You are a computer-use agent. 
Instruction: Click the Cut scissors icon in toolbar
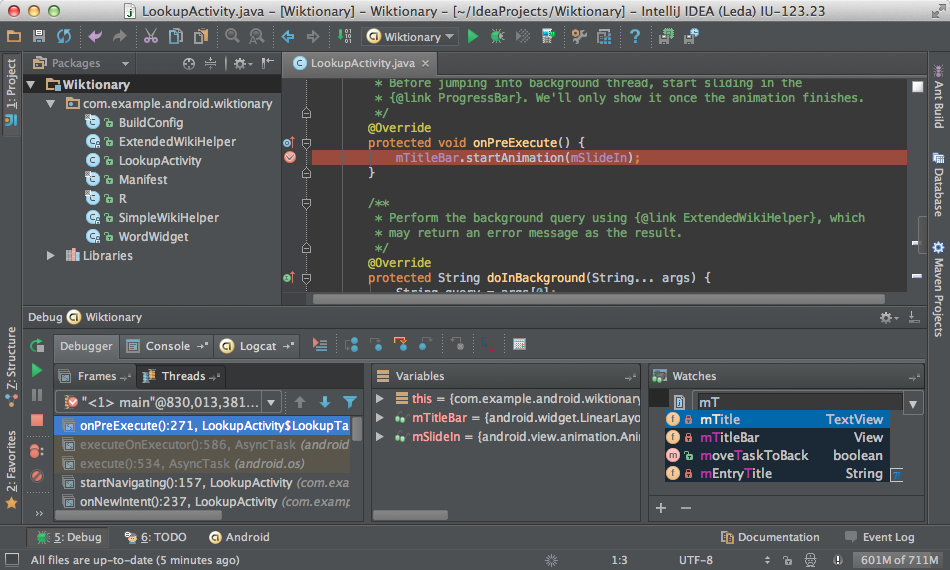[x=150, y=37]
